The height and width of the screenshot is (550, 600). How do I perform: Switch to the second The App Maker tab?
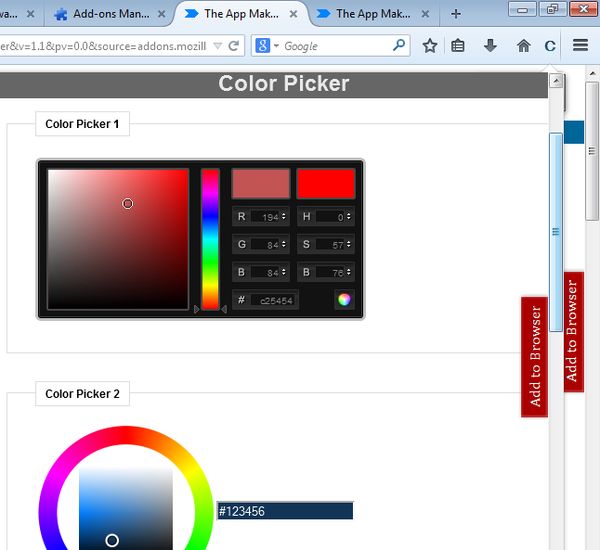pos(373,14)
